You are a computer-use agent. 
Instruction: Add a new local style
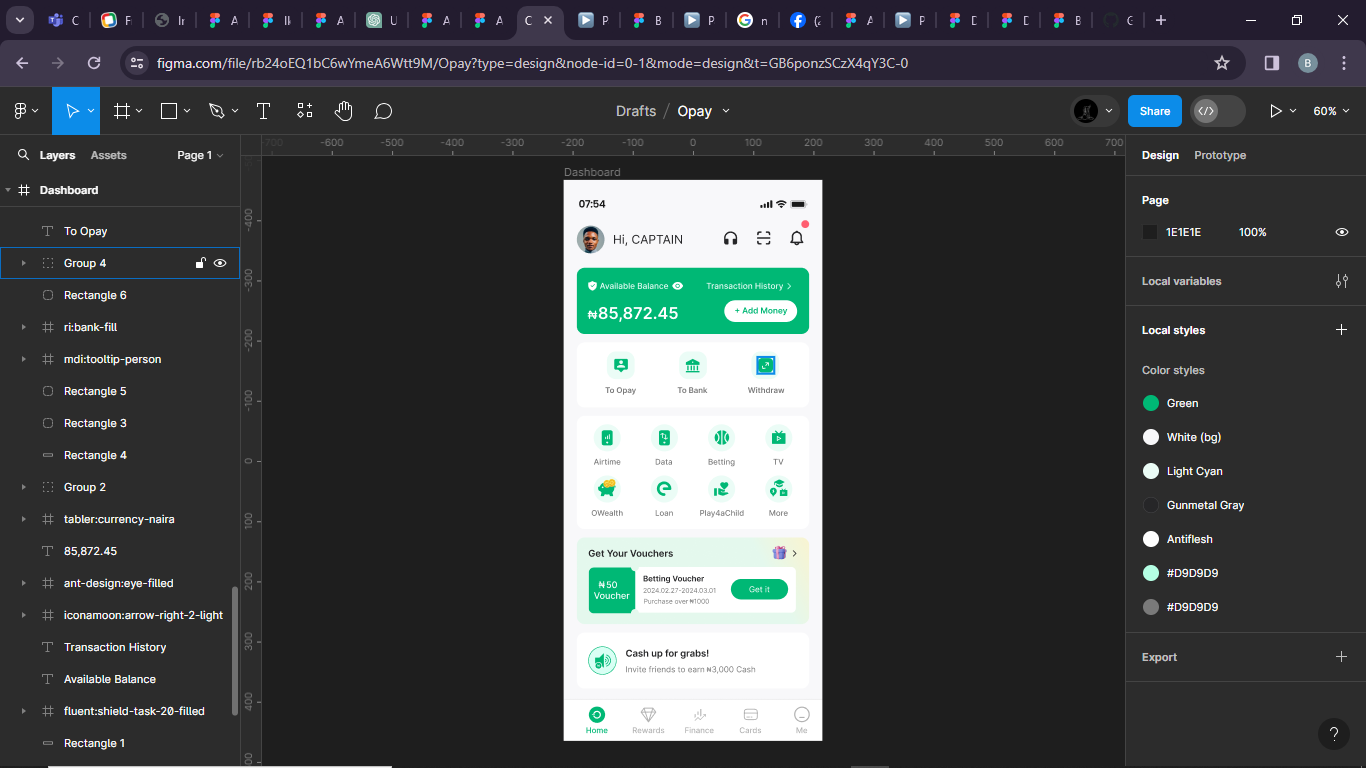[1342, 330]
